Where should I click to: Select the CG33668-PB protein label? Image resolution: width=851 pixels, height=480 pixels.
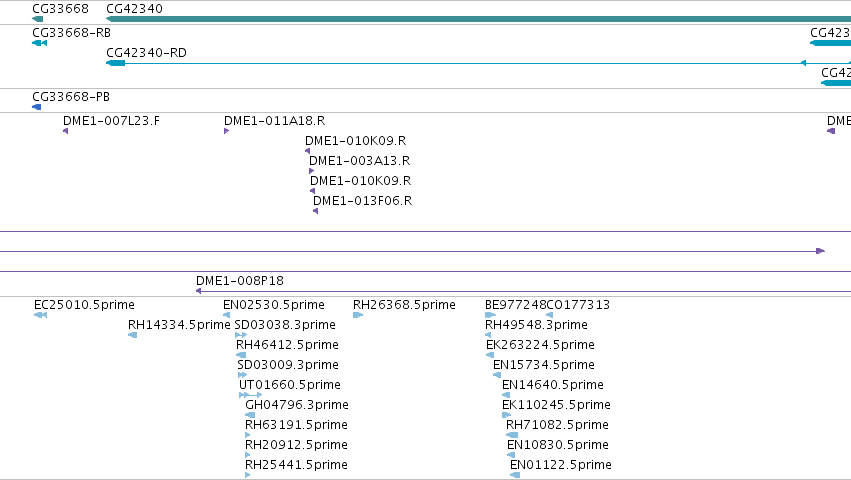[71, 97]
